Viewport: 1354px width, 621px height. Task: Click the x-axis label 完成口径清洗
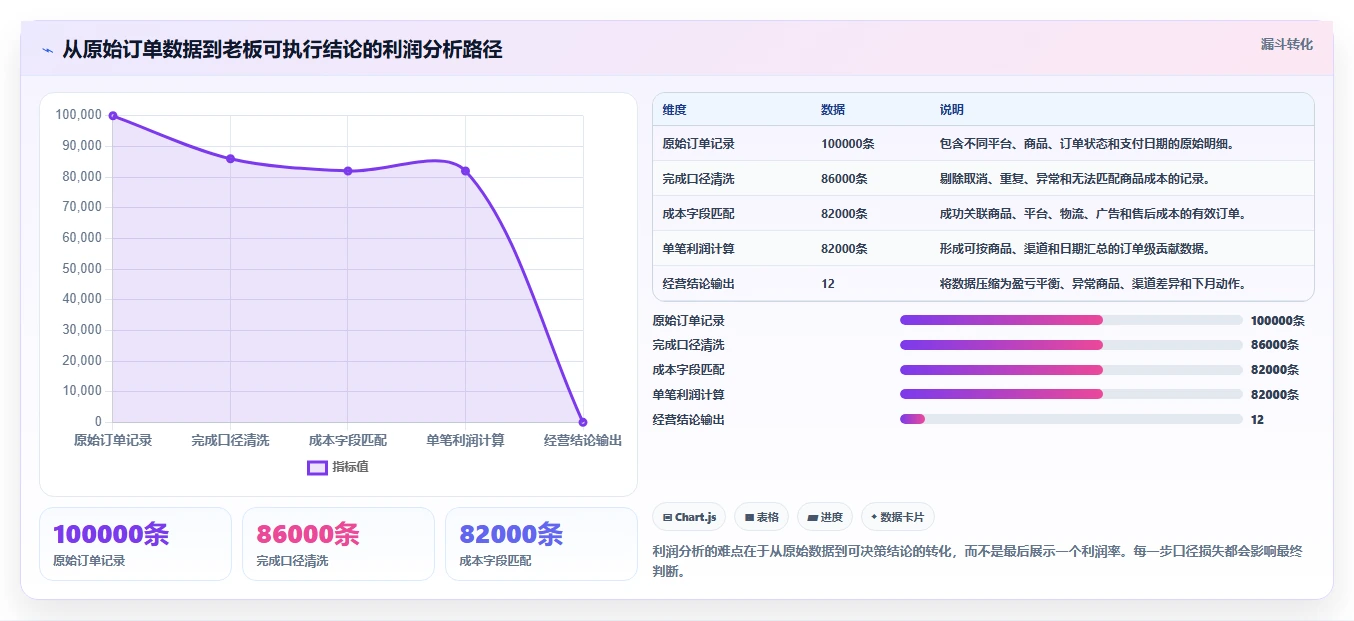pos(230,440)
